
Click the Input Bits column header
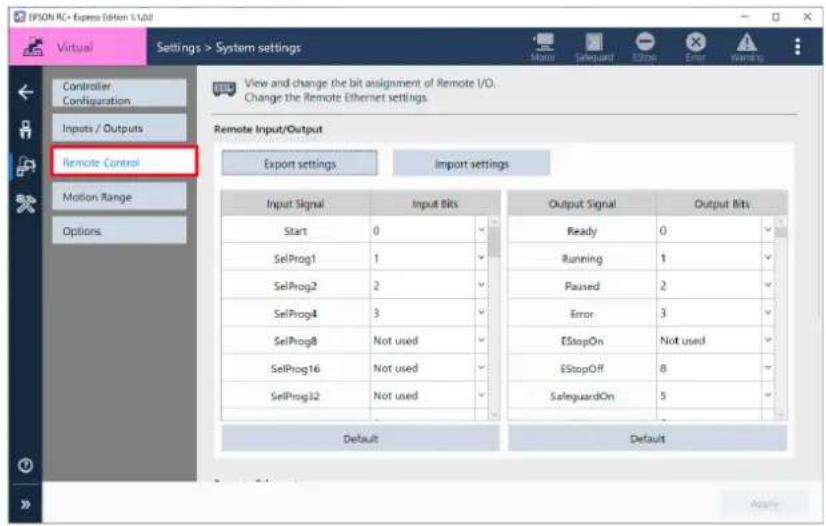pos(435,204)
